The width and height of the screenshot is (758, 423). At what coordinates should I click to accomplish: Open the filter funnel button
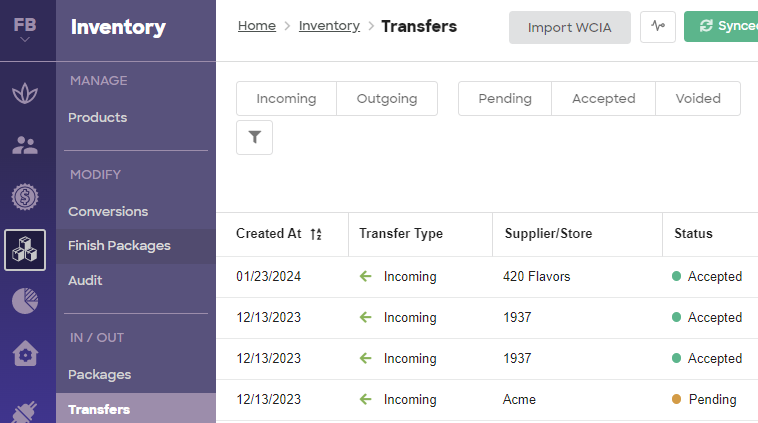coord(254,137)
